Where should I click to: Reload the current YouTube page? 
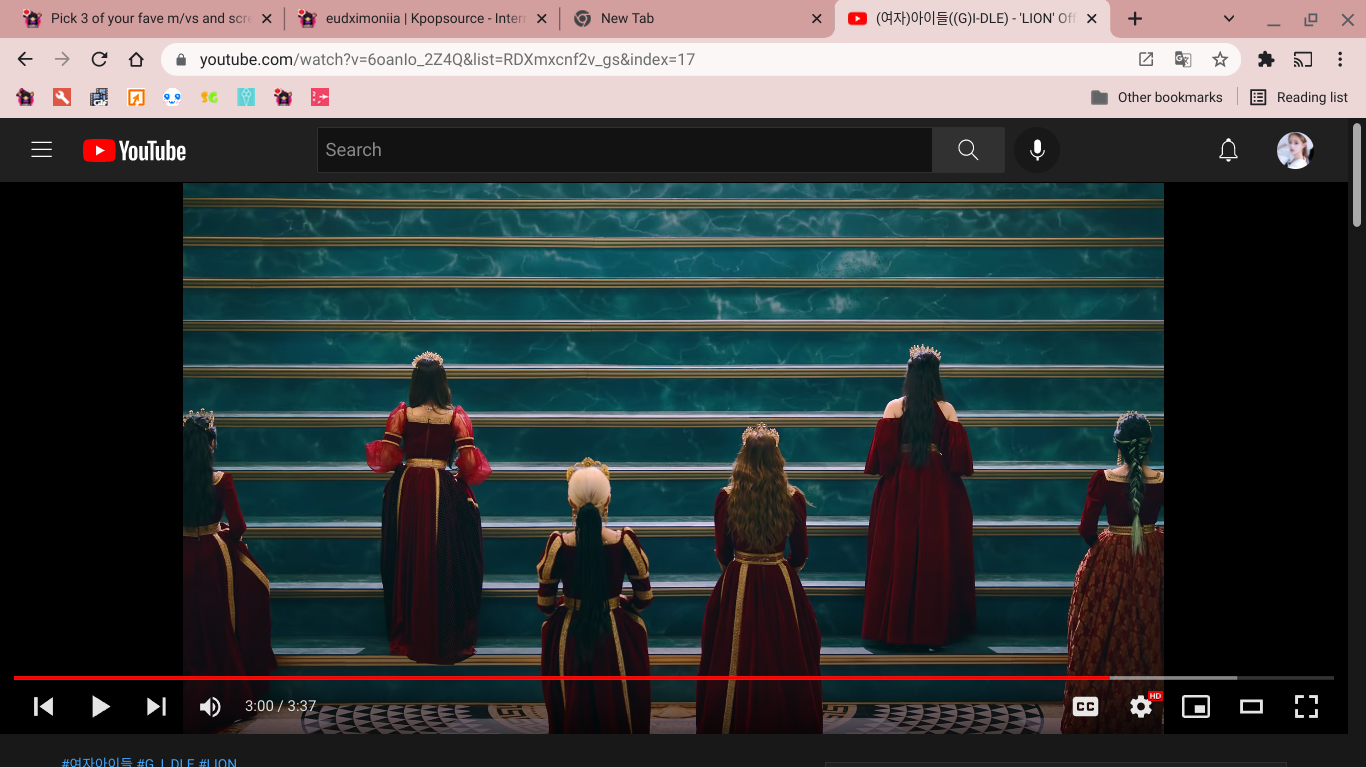click(99, 59)
